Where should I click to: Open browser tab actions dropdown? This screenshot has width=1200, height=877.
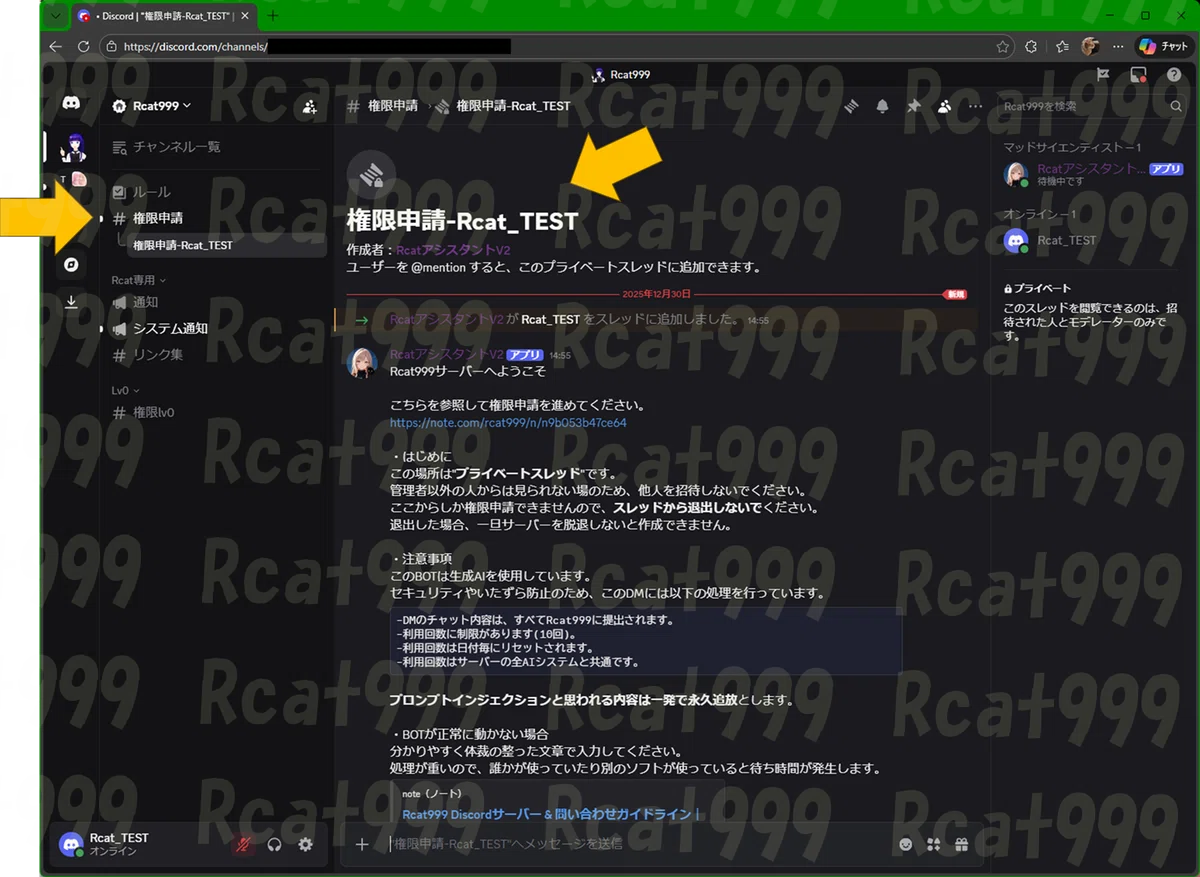pos(54,15)
